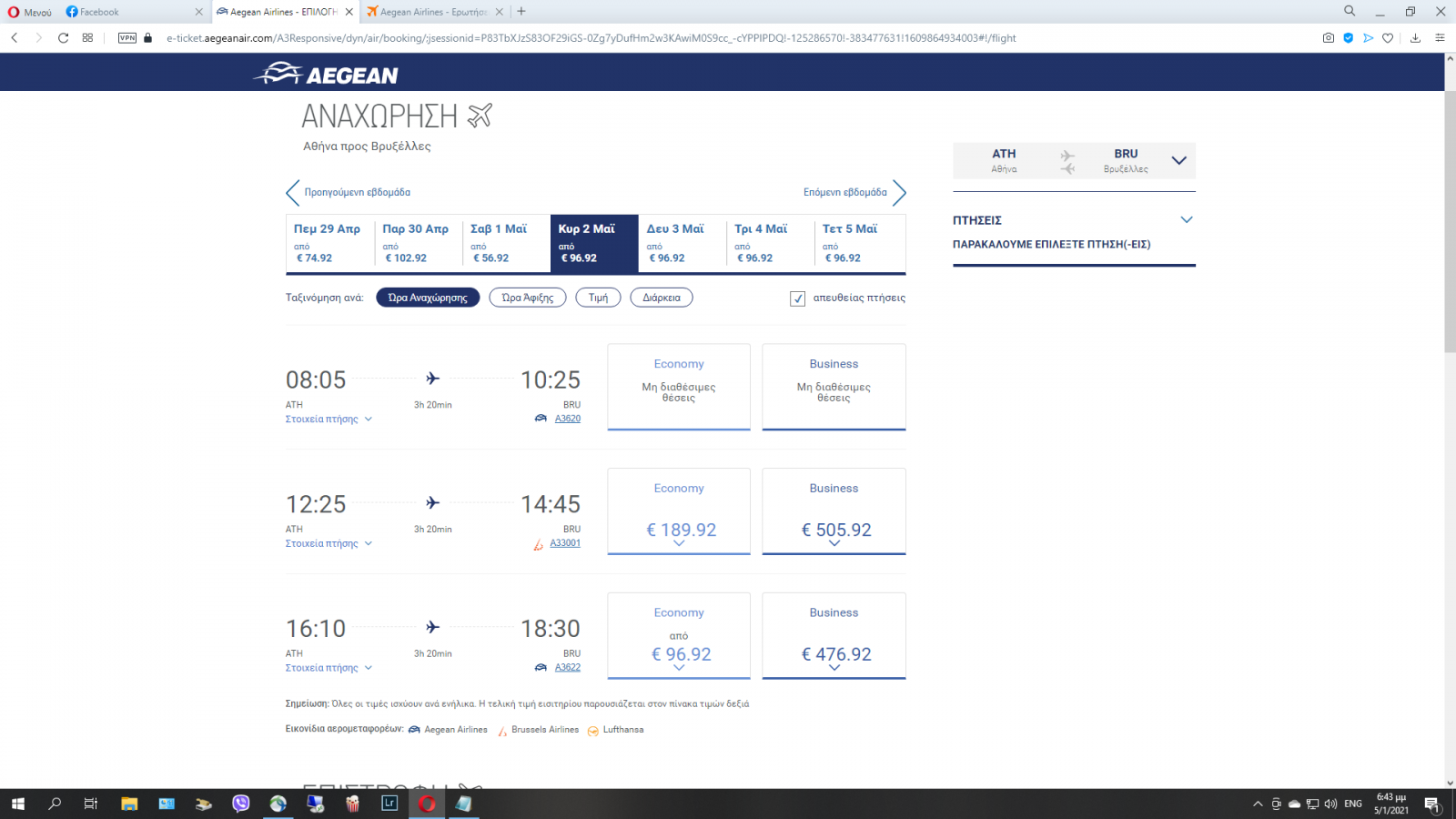Expand the ΠΤΗΣΕΙΣ summary section
The image size is (1456, 819).
pos(1186,220)
